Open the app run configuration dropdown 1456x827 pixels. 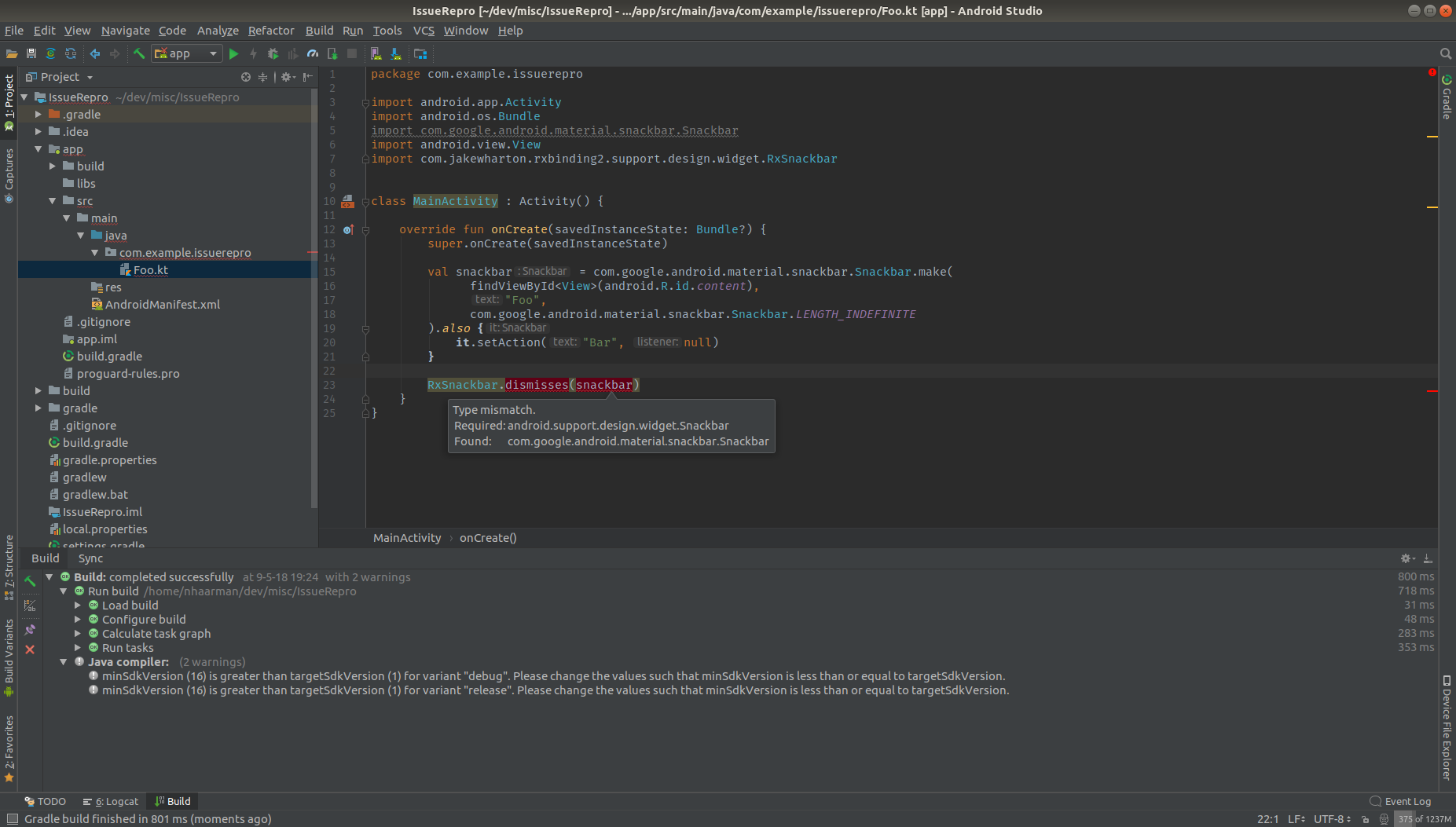[187, 54]
